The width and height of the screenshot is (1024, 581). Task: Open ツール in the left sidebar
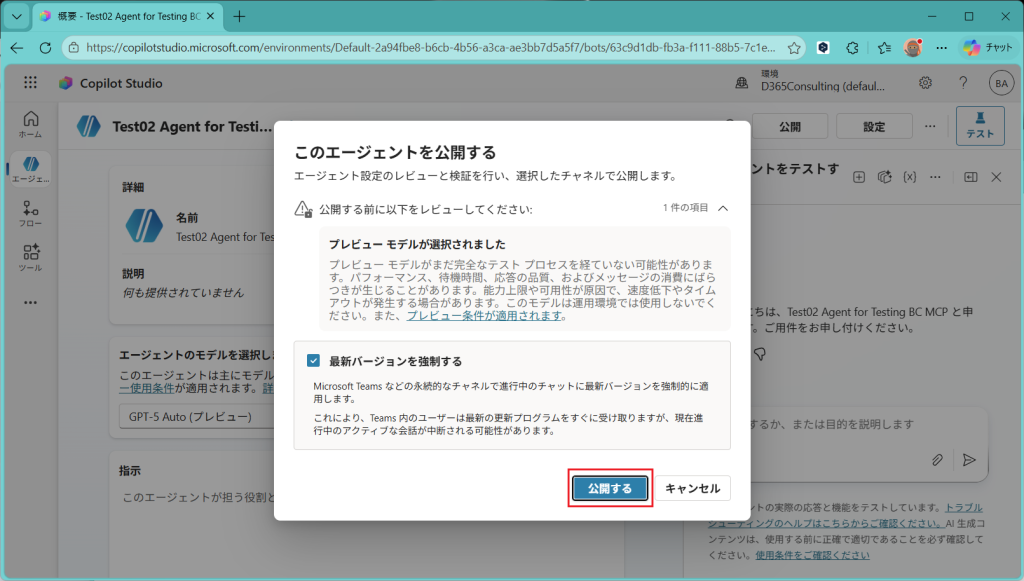coord(30,258)
